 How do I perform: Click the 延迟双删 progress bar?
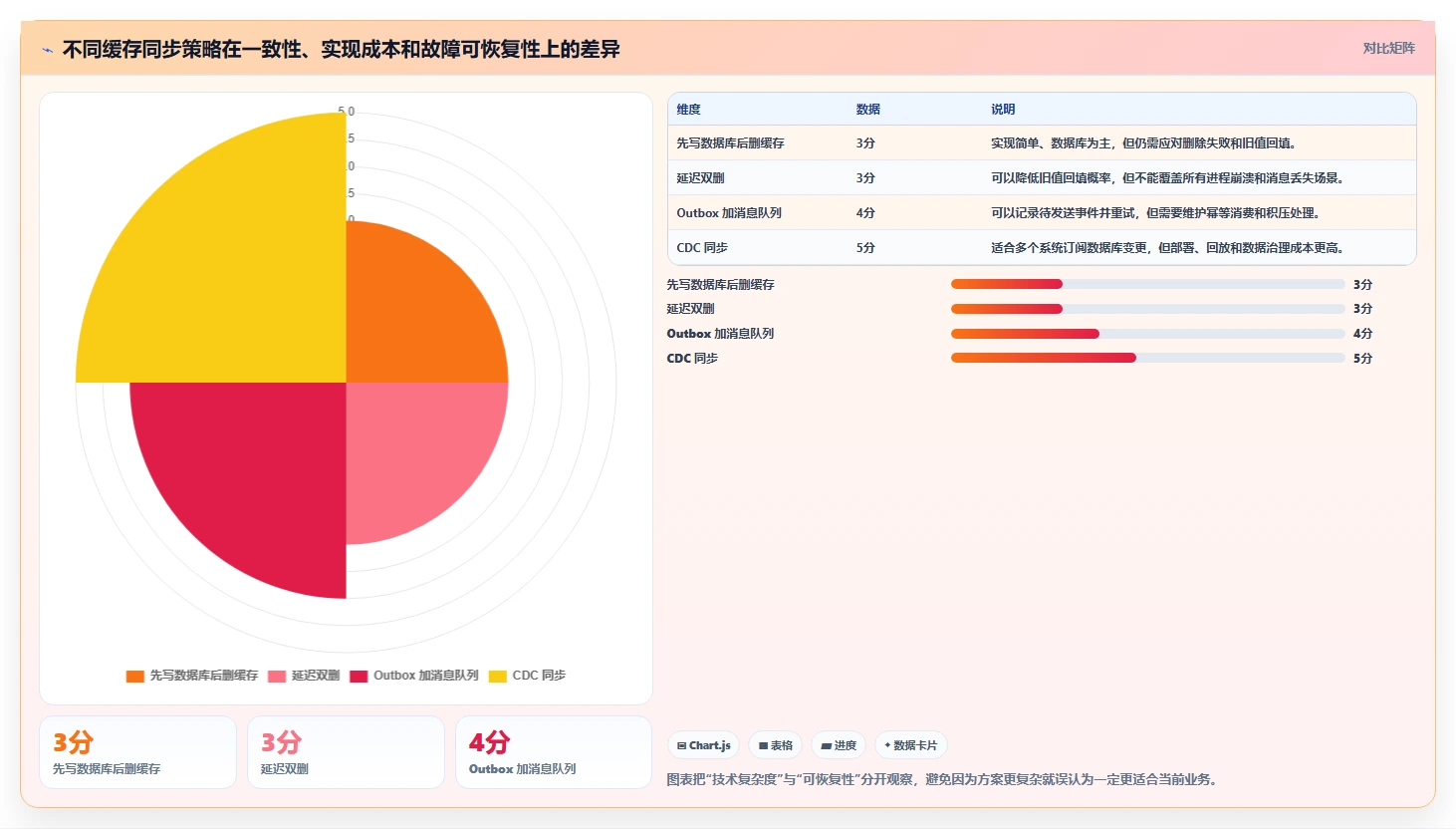[1147, 309]
